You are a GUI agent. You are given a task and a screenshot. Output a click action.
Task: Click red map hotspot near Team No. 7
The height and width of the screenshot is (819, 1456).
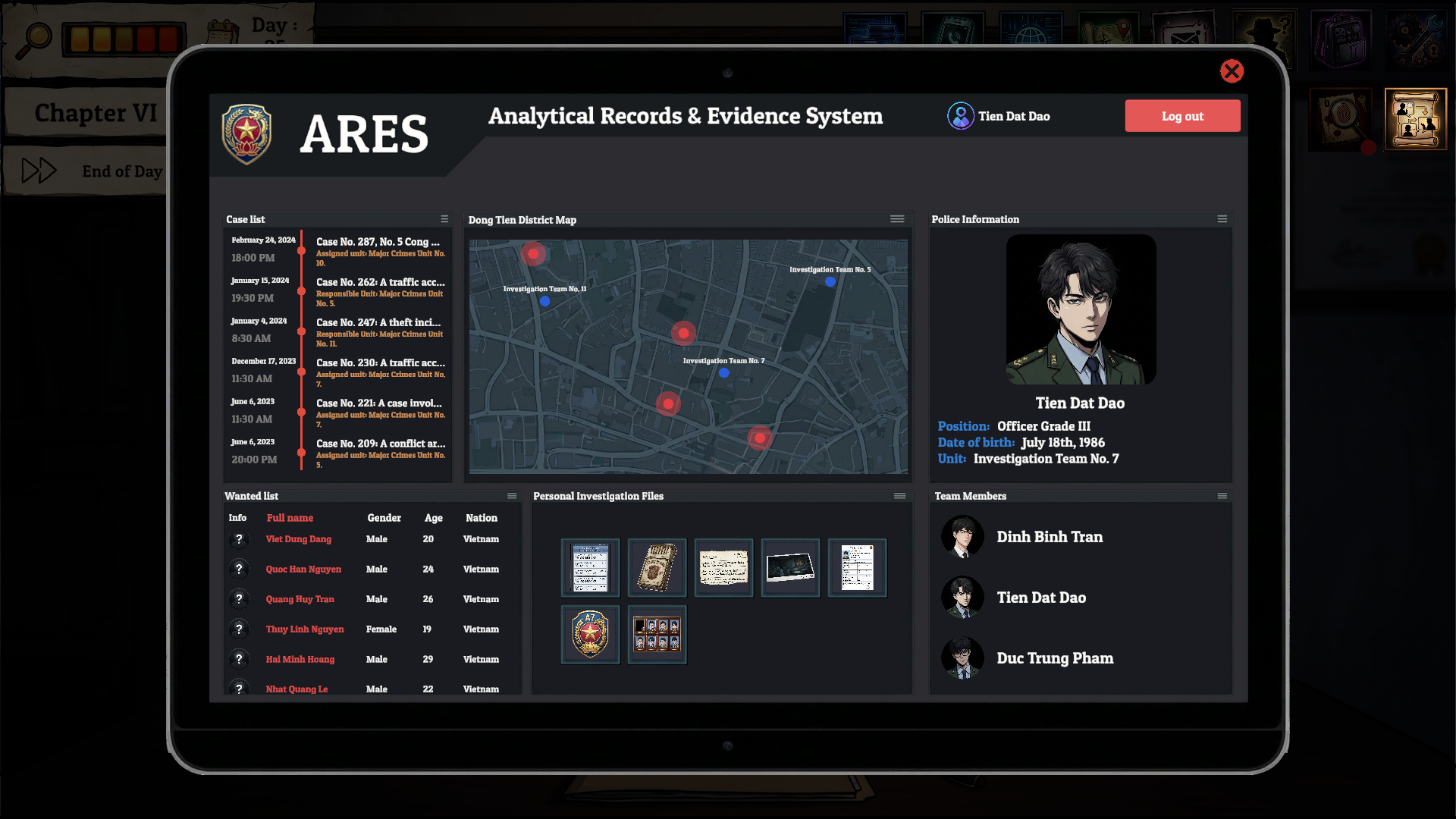click(x=683, y=333)
